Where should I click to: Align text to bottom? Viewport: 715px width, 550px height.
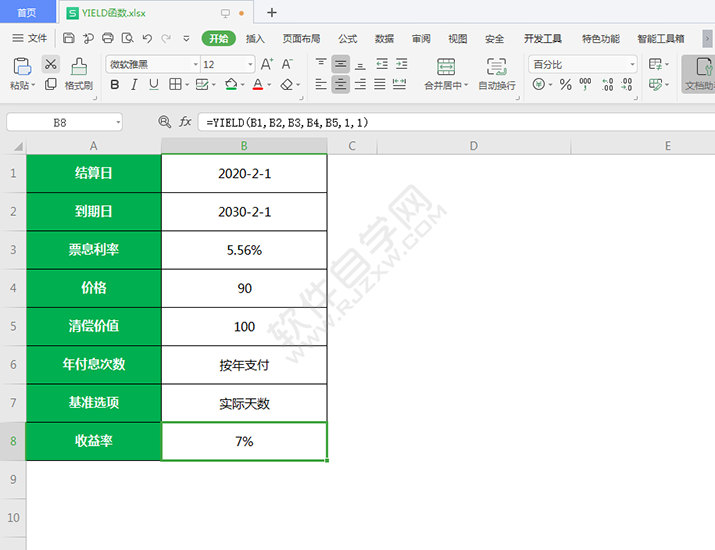point(360,64)
